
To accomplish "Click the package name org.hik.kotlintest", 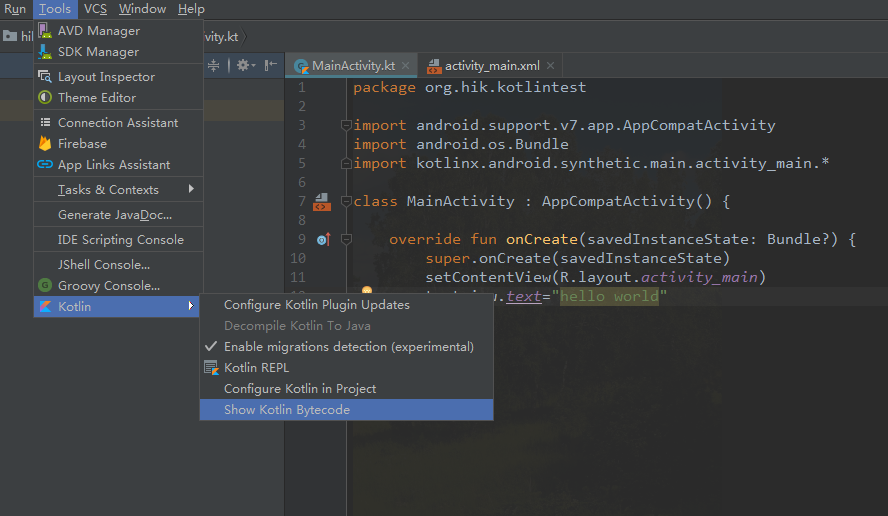I will pyautogui.click(x=505, y=87).
